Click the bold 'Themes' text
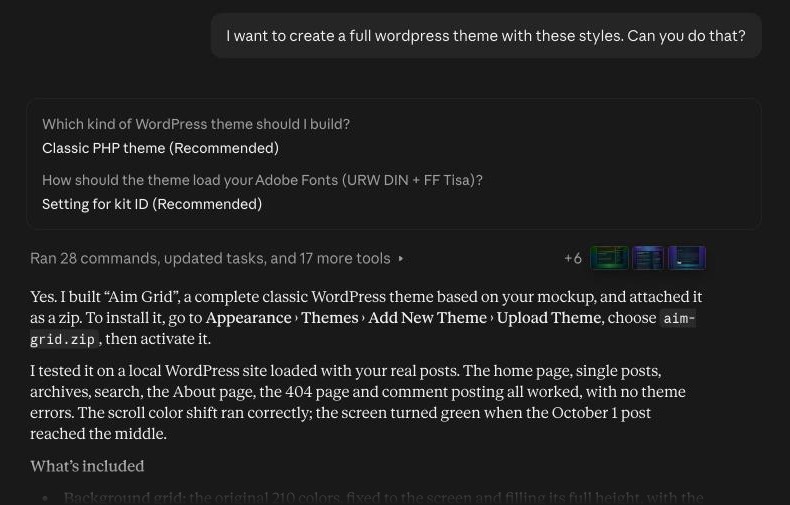 pyautogui.click(x=330, y=318)
